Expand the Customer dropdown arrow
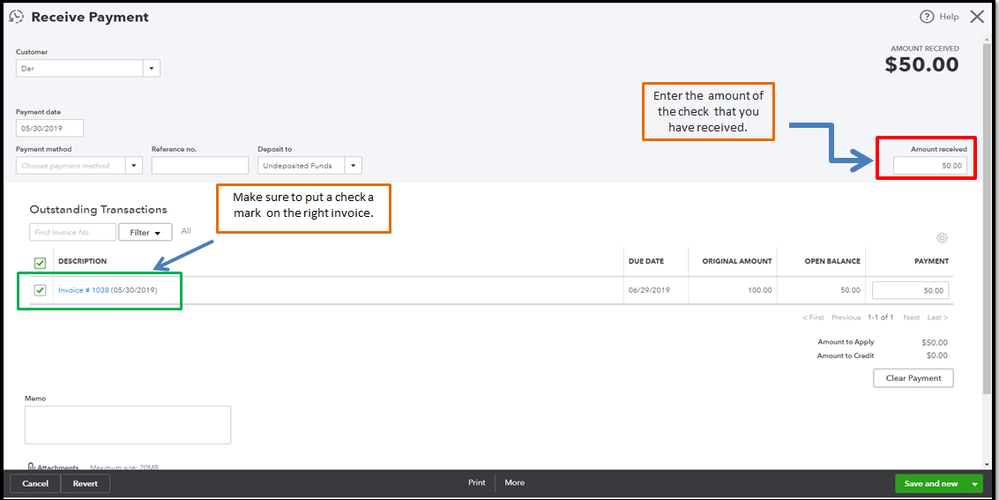Image resolution: width=999 pixels, height=500 pixels. tap(152, 68)
